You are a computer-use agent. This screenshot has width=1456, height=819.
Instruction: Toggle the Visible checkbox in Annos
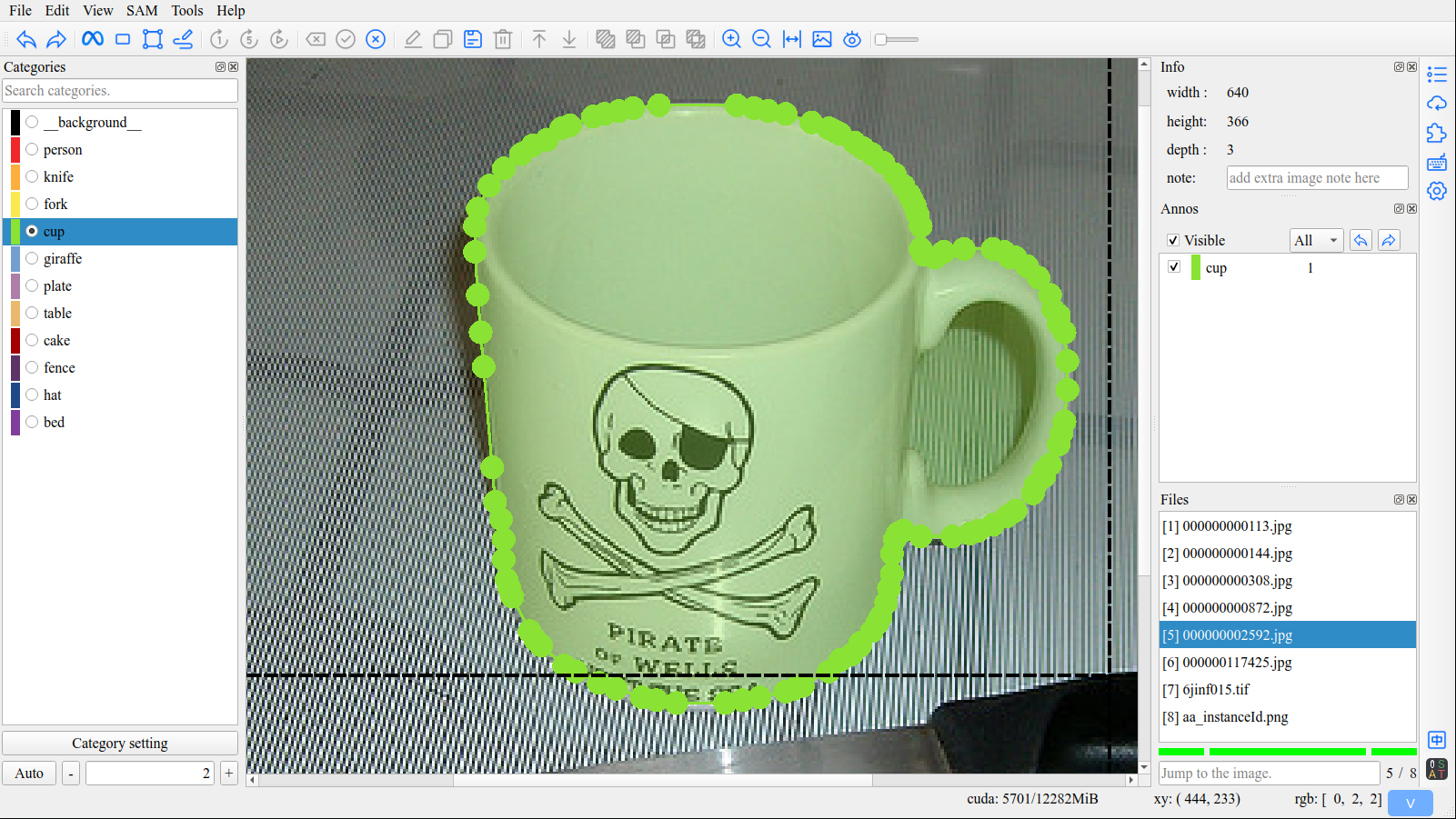click(1173, 240)
